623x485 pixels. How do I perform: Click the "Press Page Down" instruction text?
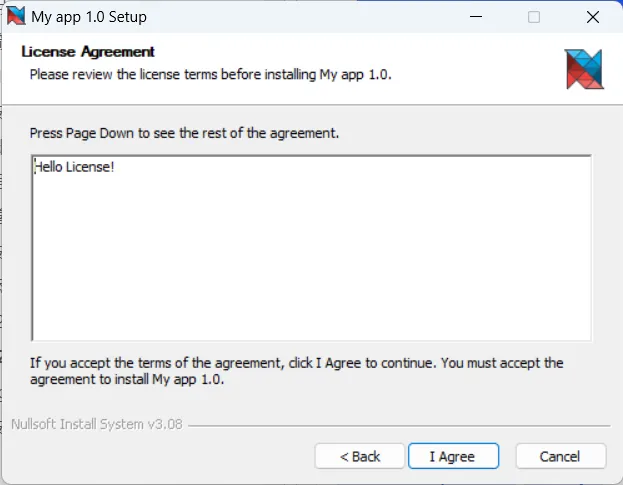[190, 132]
